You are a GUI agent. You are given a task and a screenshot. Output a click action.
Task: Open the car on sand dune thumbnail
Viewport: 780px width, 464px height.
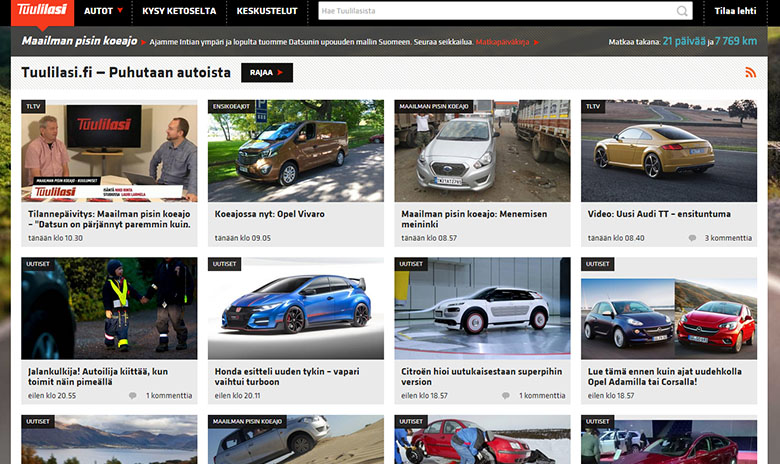pyautogui.click(x=295, y=440)
